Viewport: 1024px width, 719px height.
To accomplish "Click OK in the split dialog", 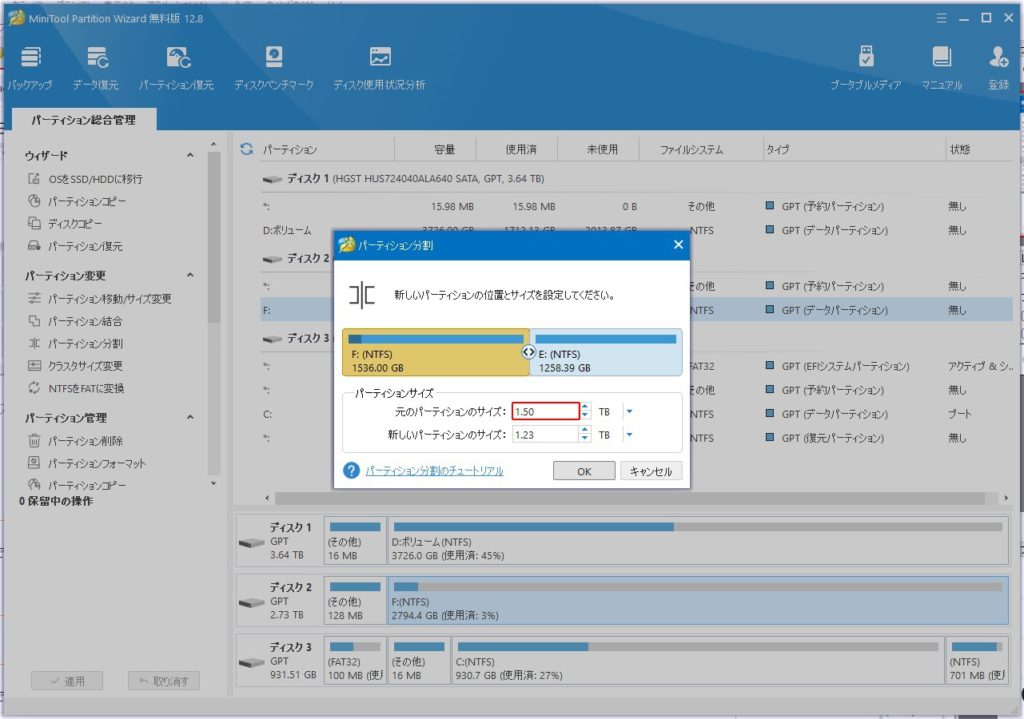I will (x=583, y=471).
